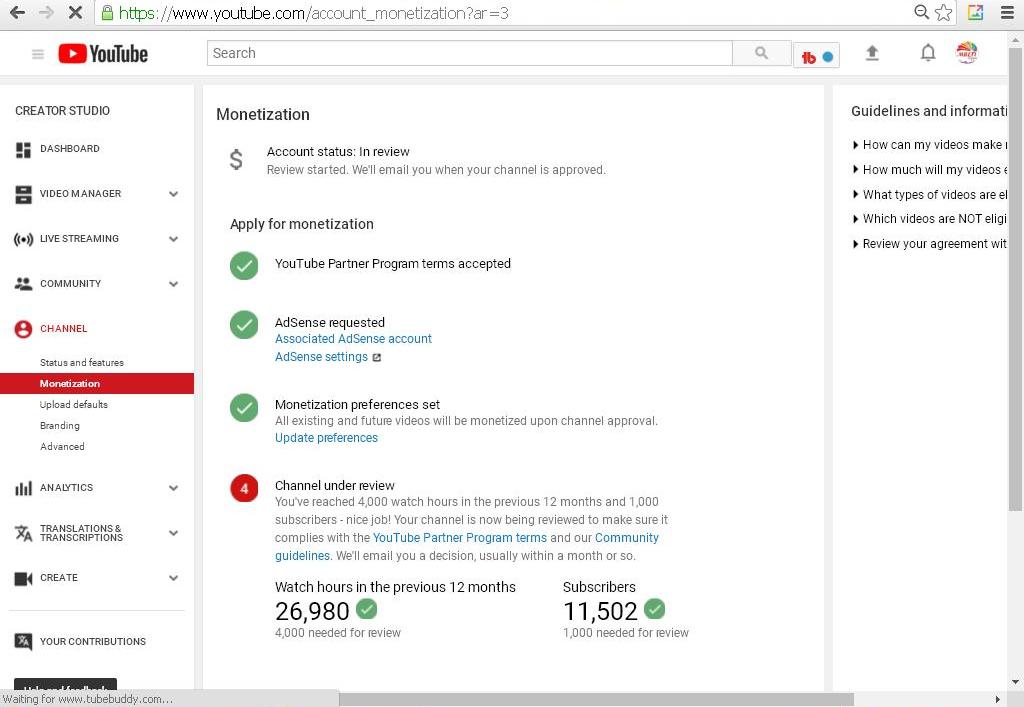Open AdSense settings link
The image size is (1024, 707).
[x=321, y=357]
